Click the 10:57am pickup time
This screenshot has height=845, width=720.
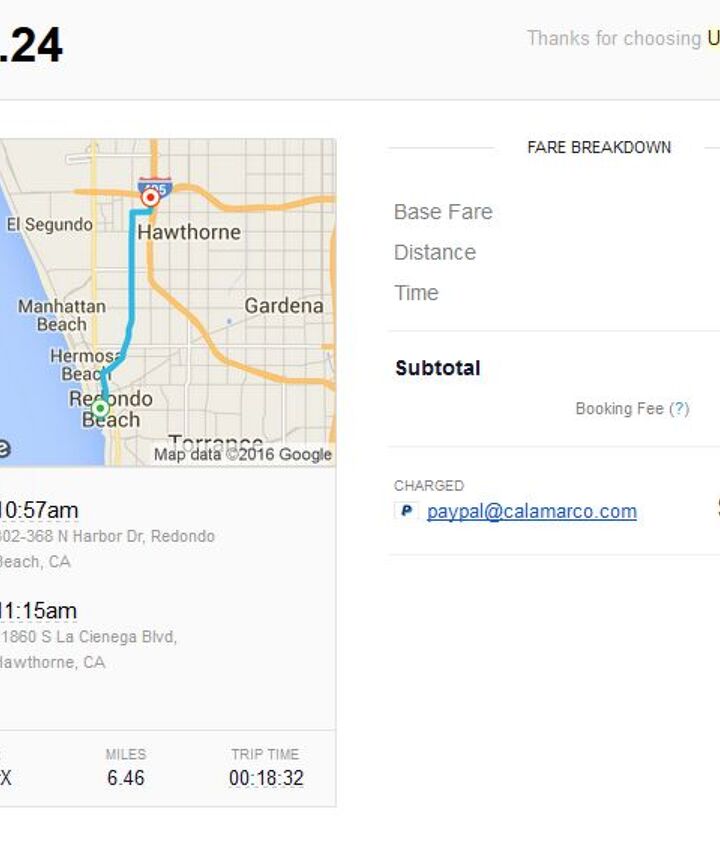click(38, 510)
